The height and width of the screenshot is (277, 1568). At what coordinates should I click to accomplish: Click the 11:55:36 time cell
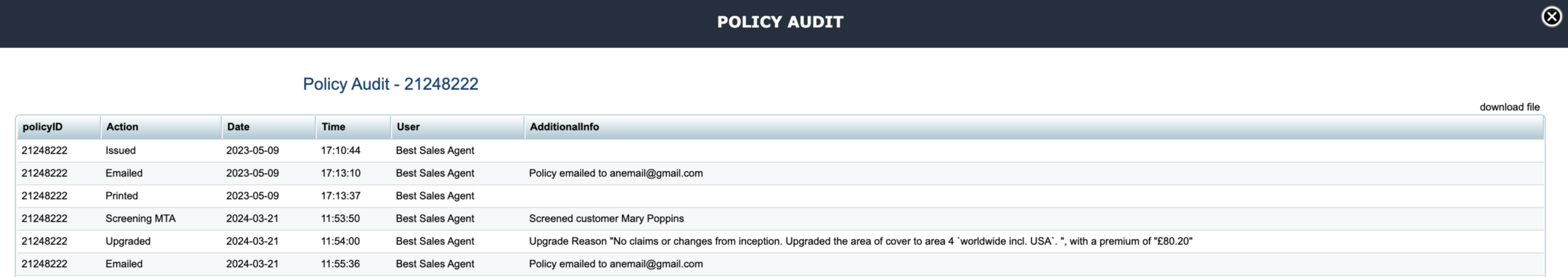click(340, 264)
